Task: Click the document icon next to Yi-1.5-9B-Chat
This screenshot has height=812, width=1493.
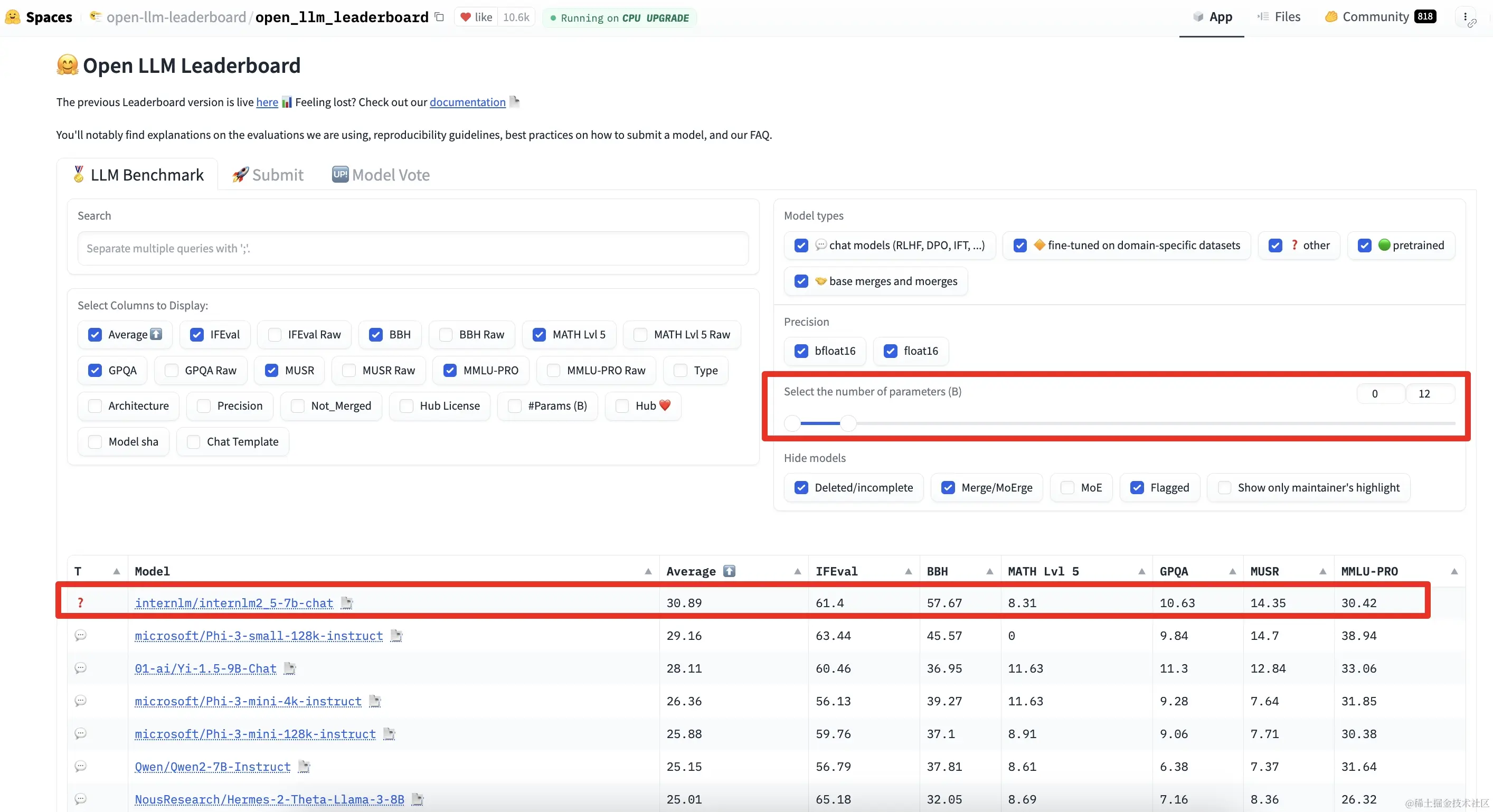Action: pos(290,668)
